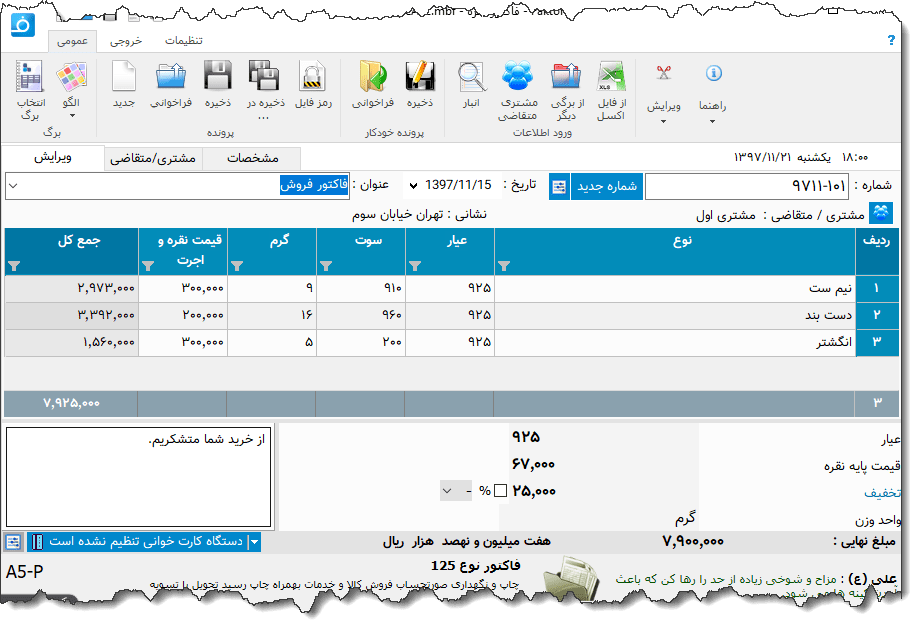911x620 pixels.
Task: Expand the card reader status dropdown arrow
Action: tap(255, 541)
